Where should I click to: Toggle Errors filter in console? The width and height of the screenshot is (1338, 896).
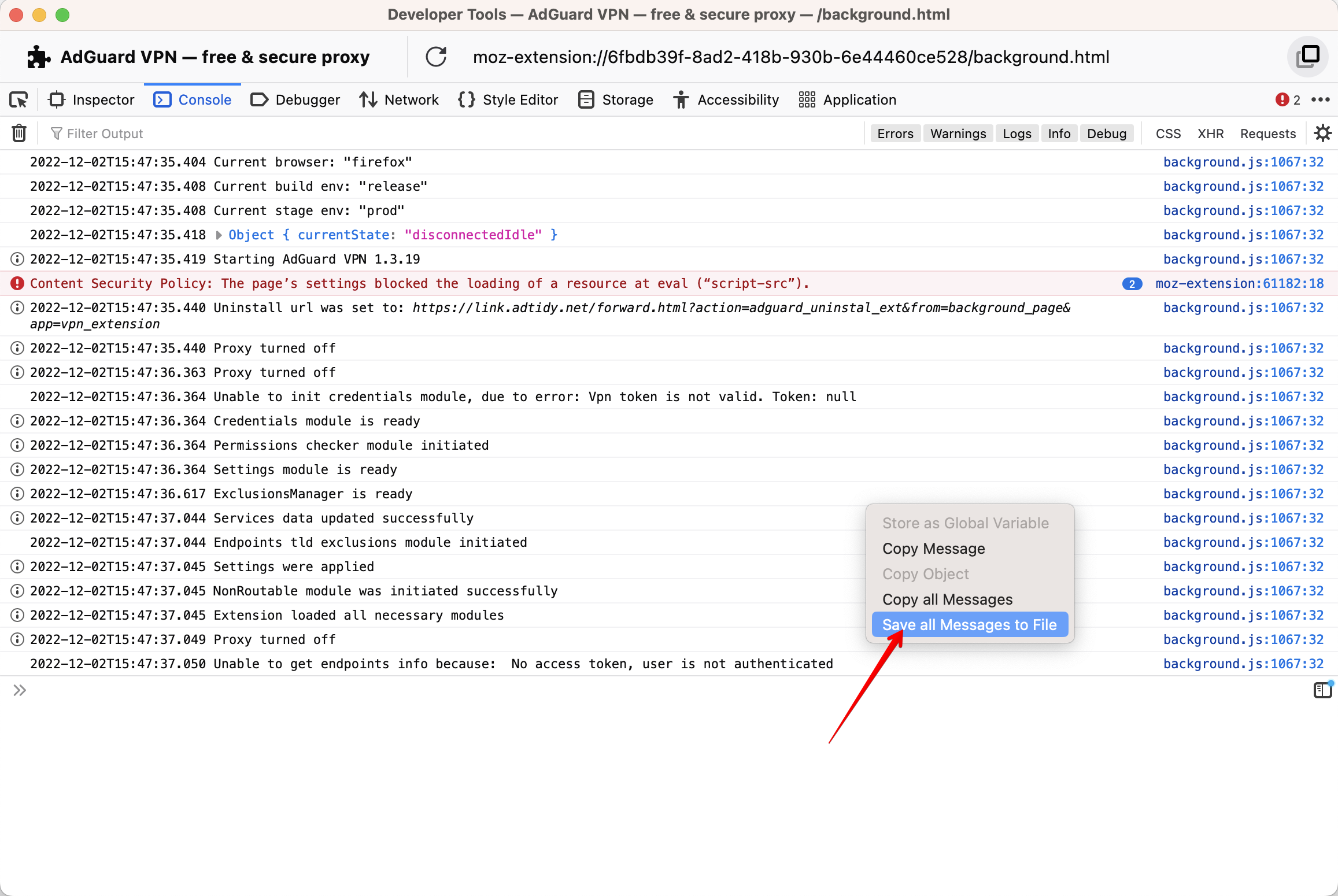(893, 133)
